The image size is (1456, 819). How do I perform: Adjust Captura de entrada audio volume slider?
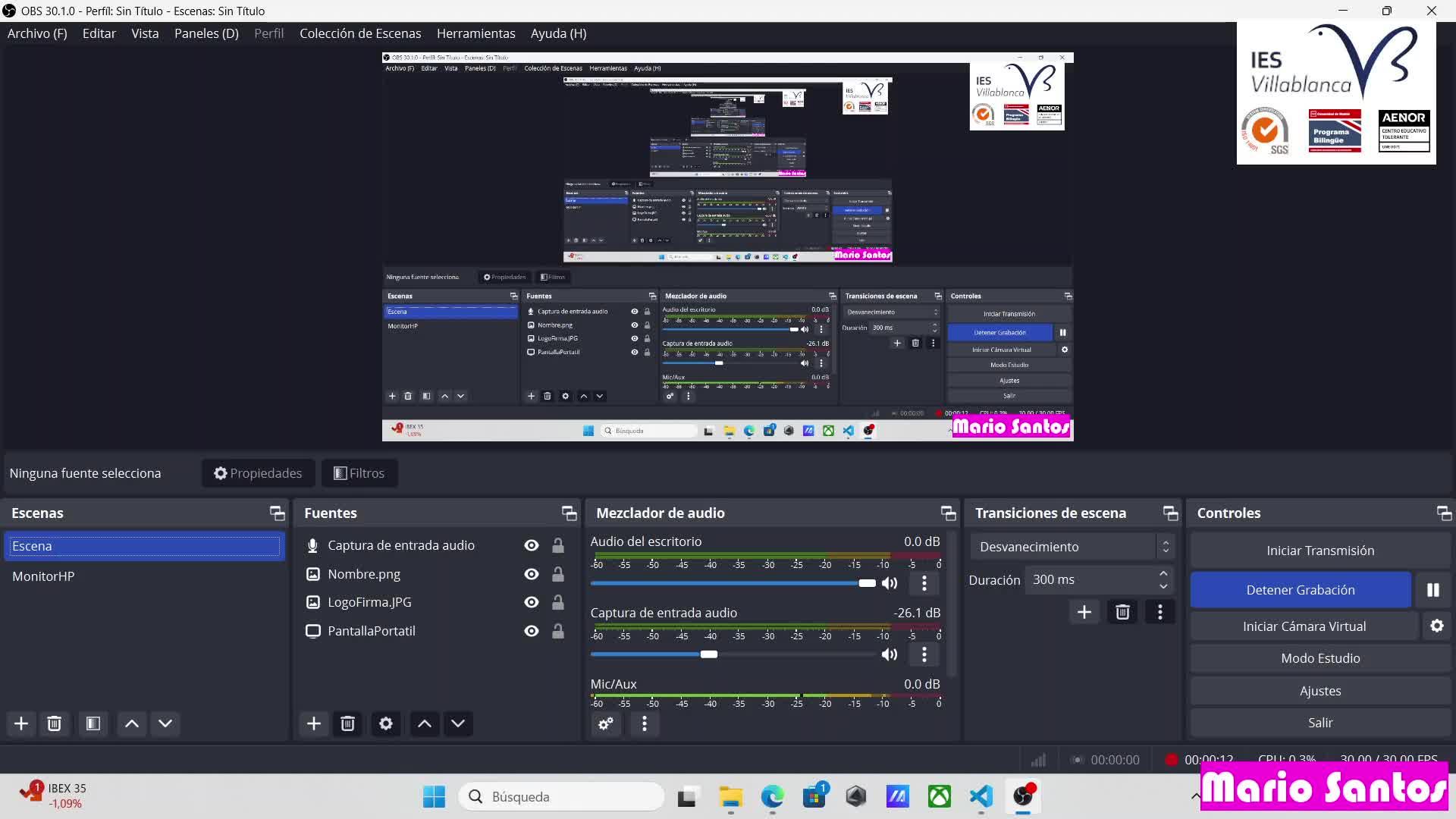pos(709,654)
